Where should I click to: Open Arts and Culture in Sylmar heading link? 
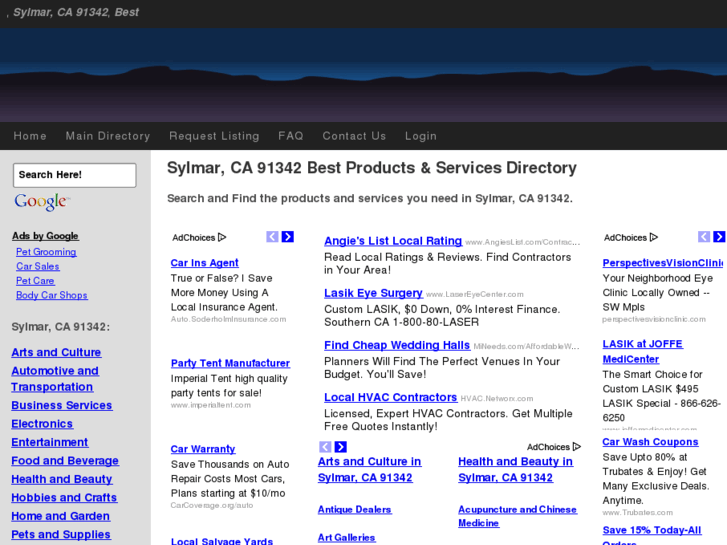click(x=370, y=469)
